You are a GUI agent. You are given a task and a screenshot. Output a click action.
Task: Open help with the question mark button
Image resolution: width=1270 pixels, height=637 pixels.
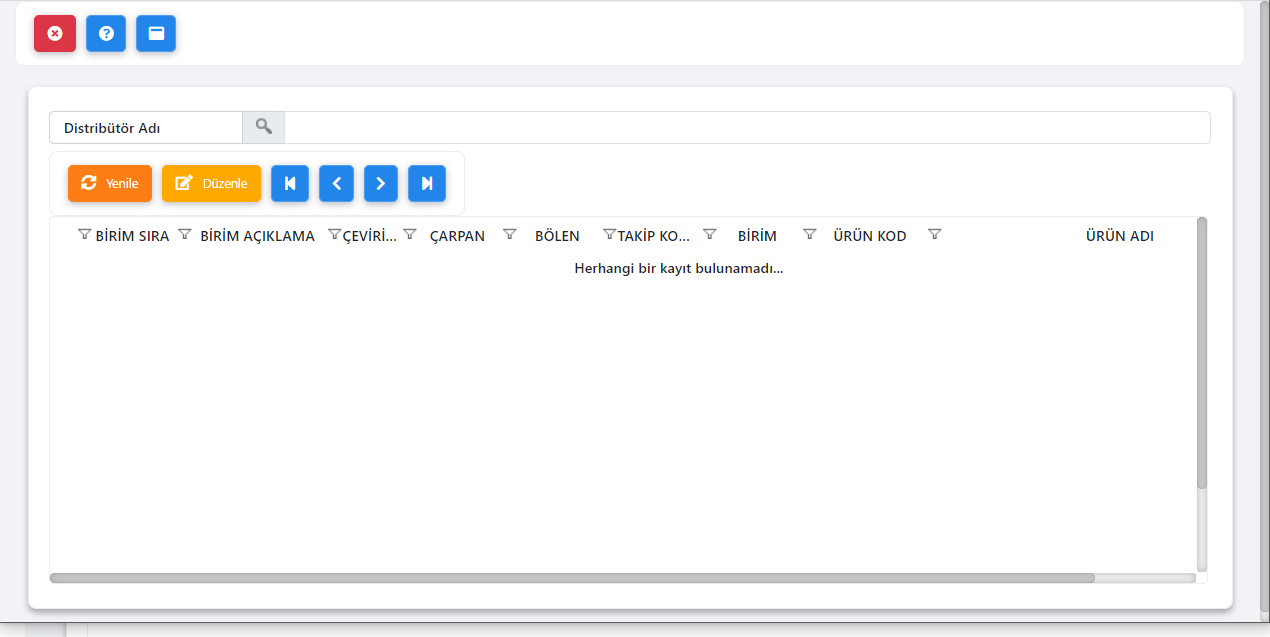coord(106,33)
